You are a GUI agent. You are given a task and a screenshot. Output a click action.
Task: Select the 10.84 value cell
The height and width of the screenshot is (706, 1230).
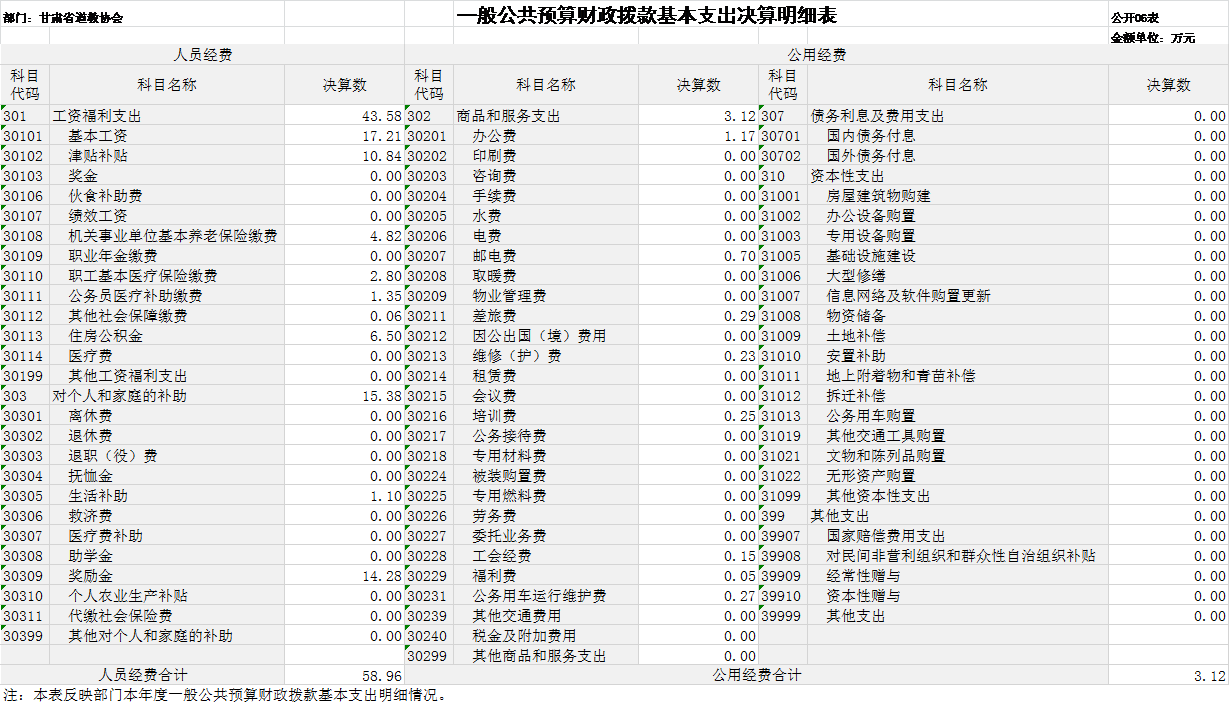click(344, 156)
